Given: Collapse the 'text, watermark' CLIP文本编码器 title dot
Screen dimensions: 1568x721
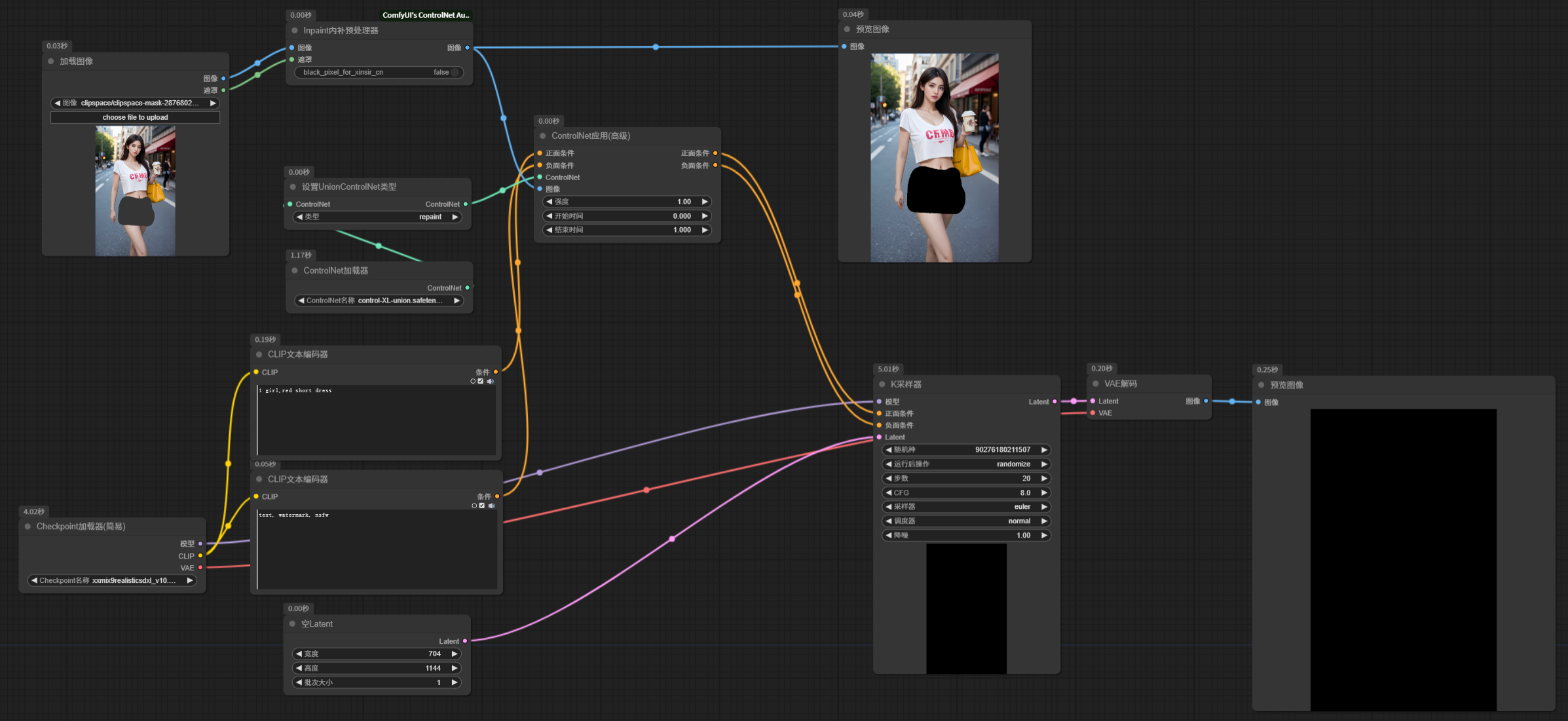Looking at the screenshot, I should 259,479.
